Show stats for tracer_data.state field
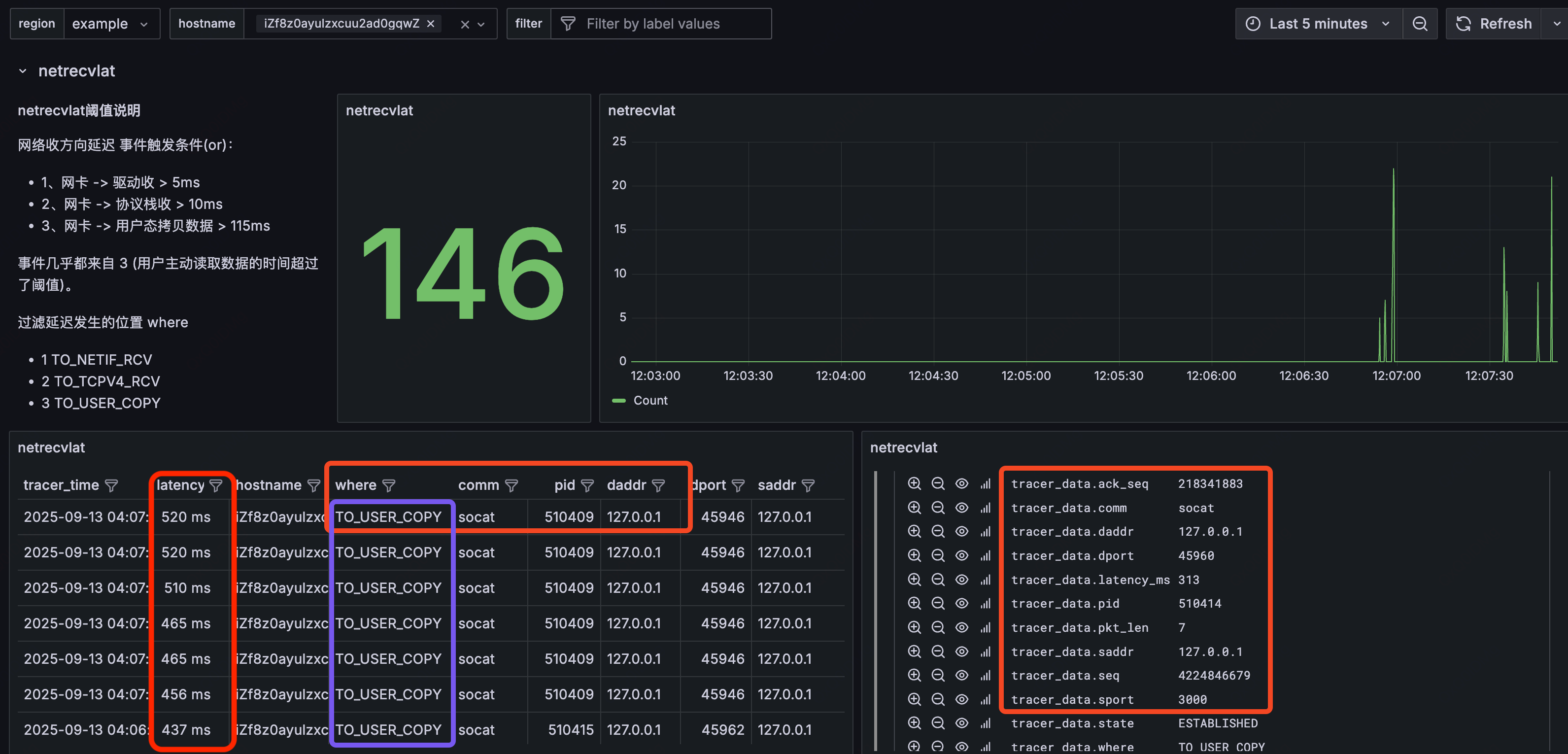 [x=986, y=723]
